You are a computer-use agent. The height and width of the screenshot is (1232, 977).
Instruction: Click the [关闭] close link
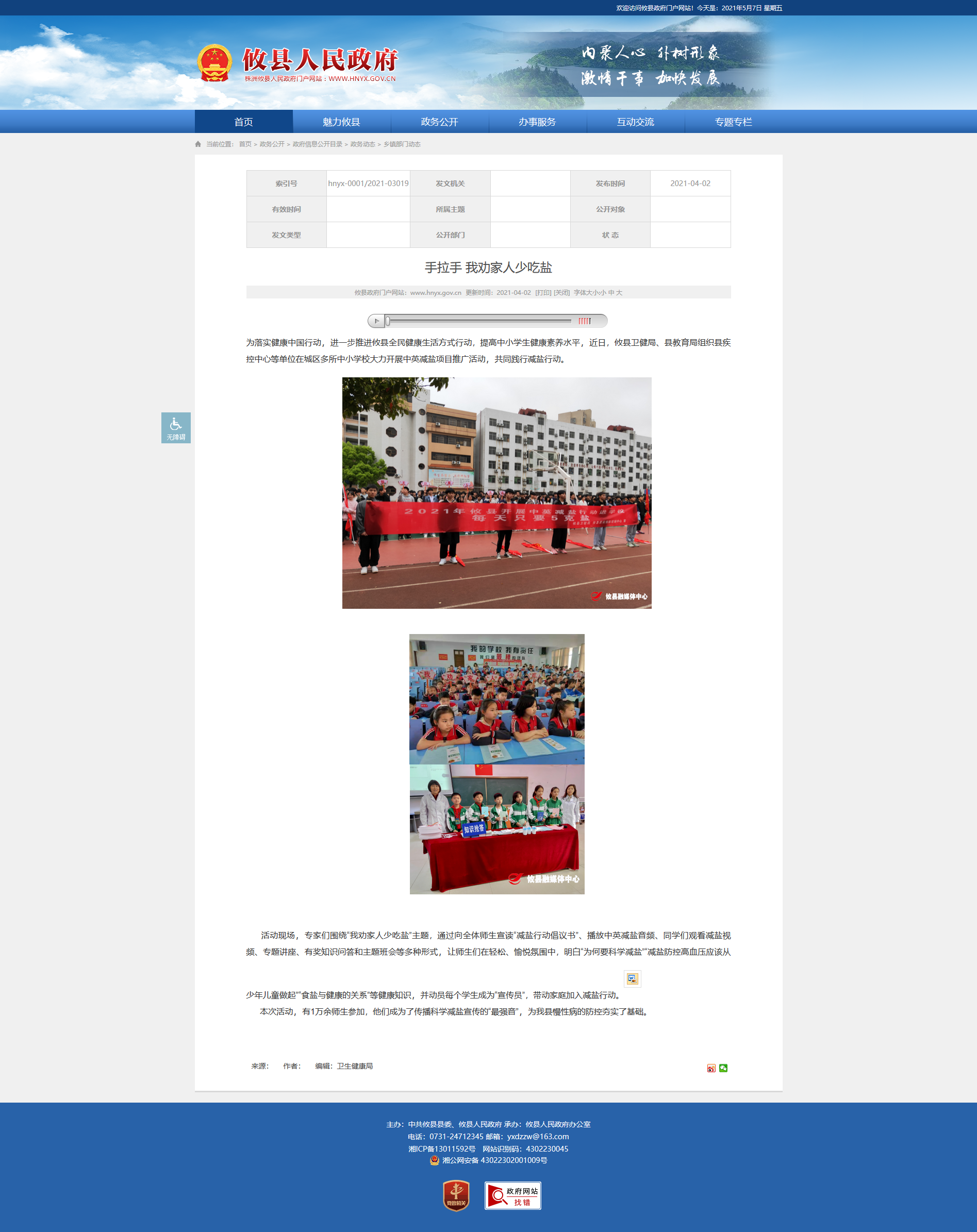(x=562, y=293)
